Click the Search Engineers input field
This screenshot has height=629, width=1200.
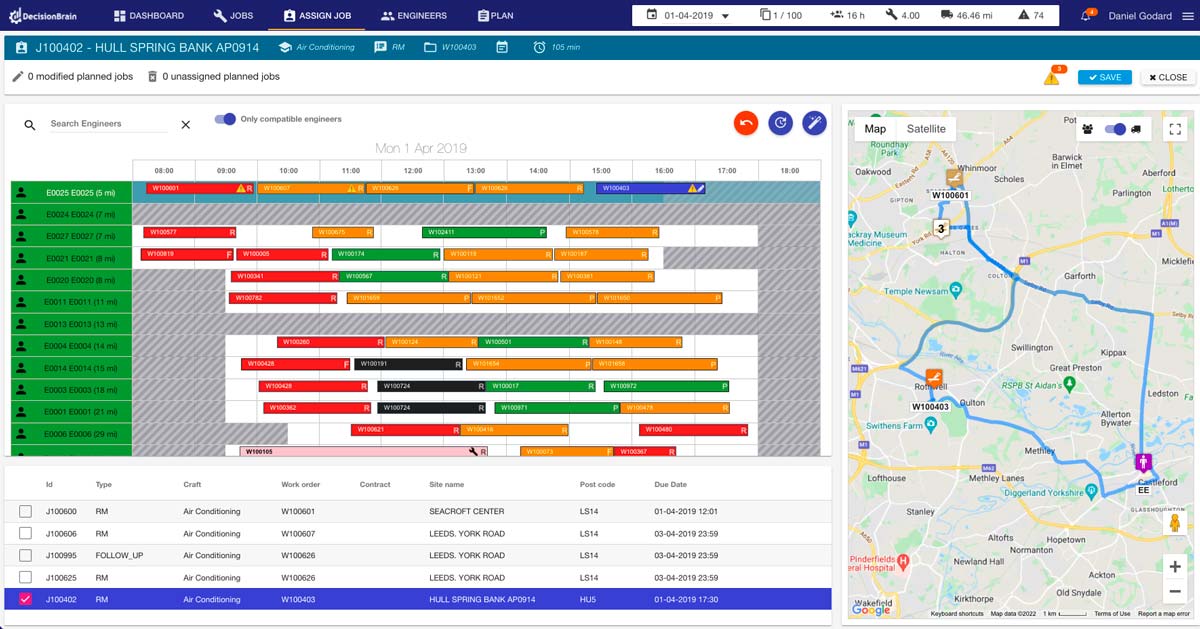pyautogui.click(x=108, y=124)
